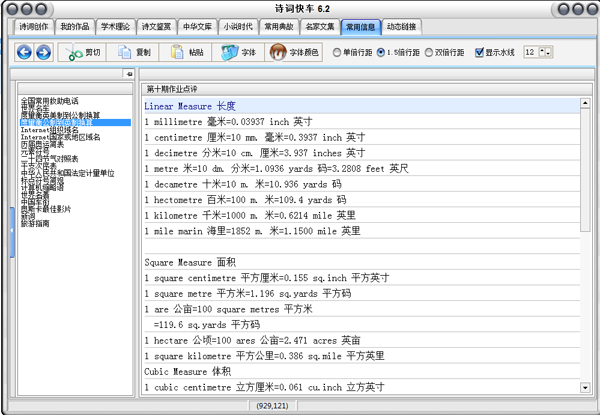Image resolution: width=600 pixels, height=415 pixels.
Task: Click the blue forward arrow icon
Action: [43, 52]
